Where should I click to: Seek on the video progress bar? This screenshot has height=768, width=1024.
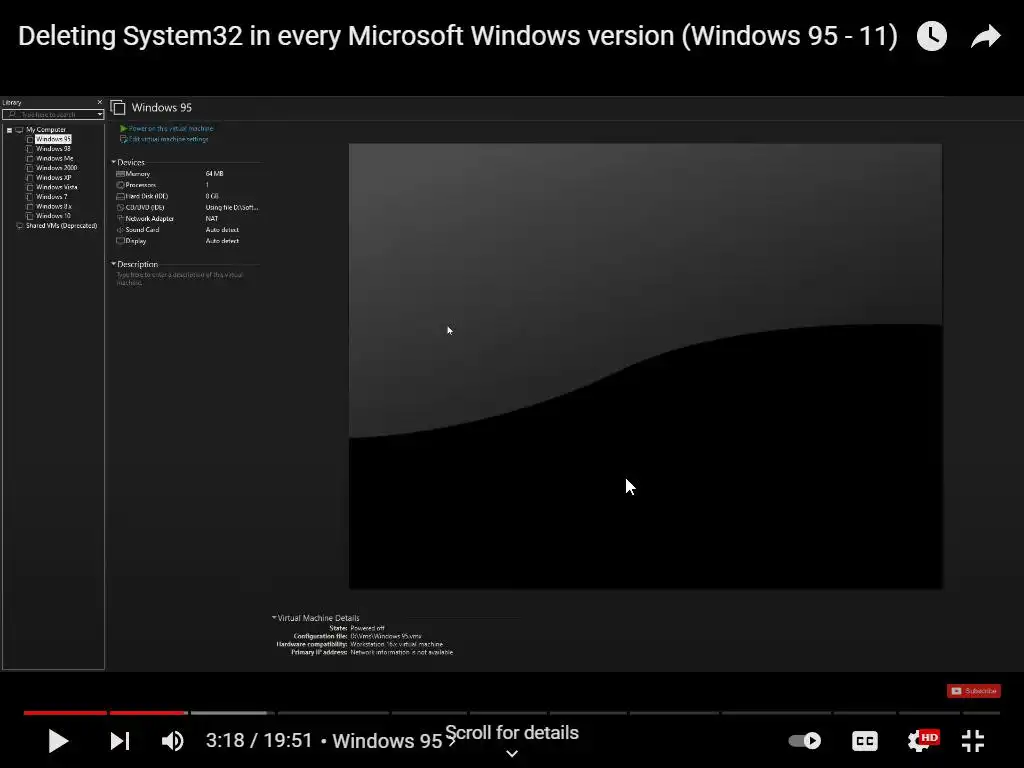point(512,712)
